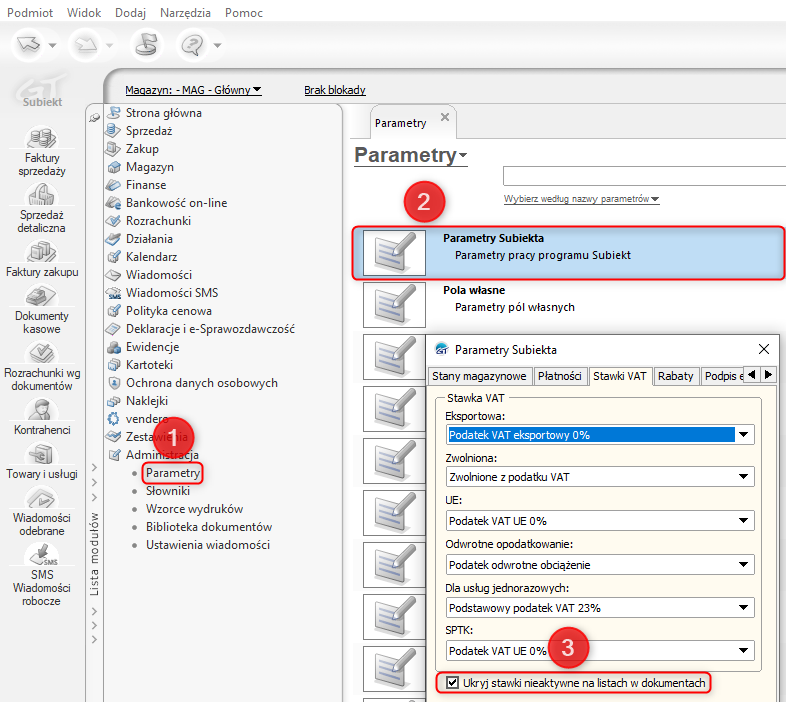
Task: Open Bankowość on-line module
Action: (x=176, y=203)
